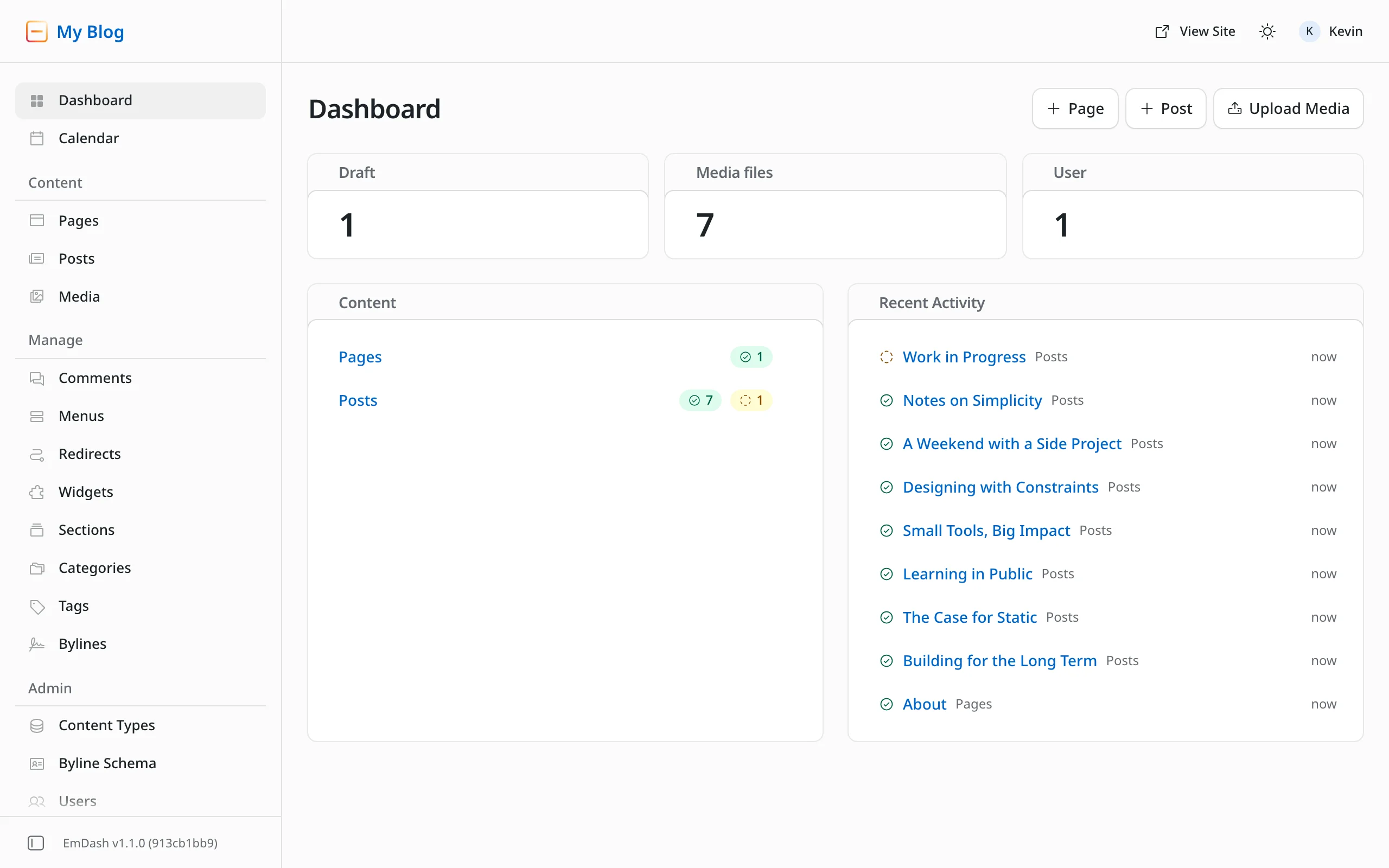Open Work in Progress activity item
Screen dimensions: 1389x868
(964, 356)
